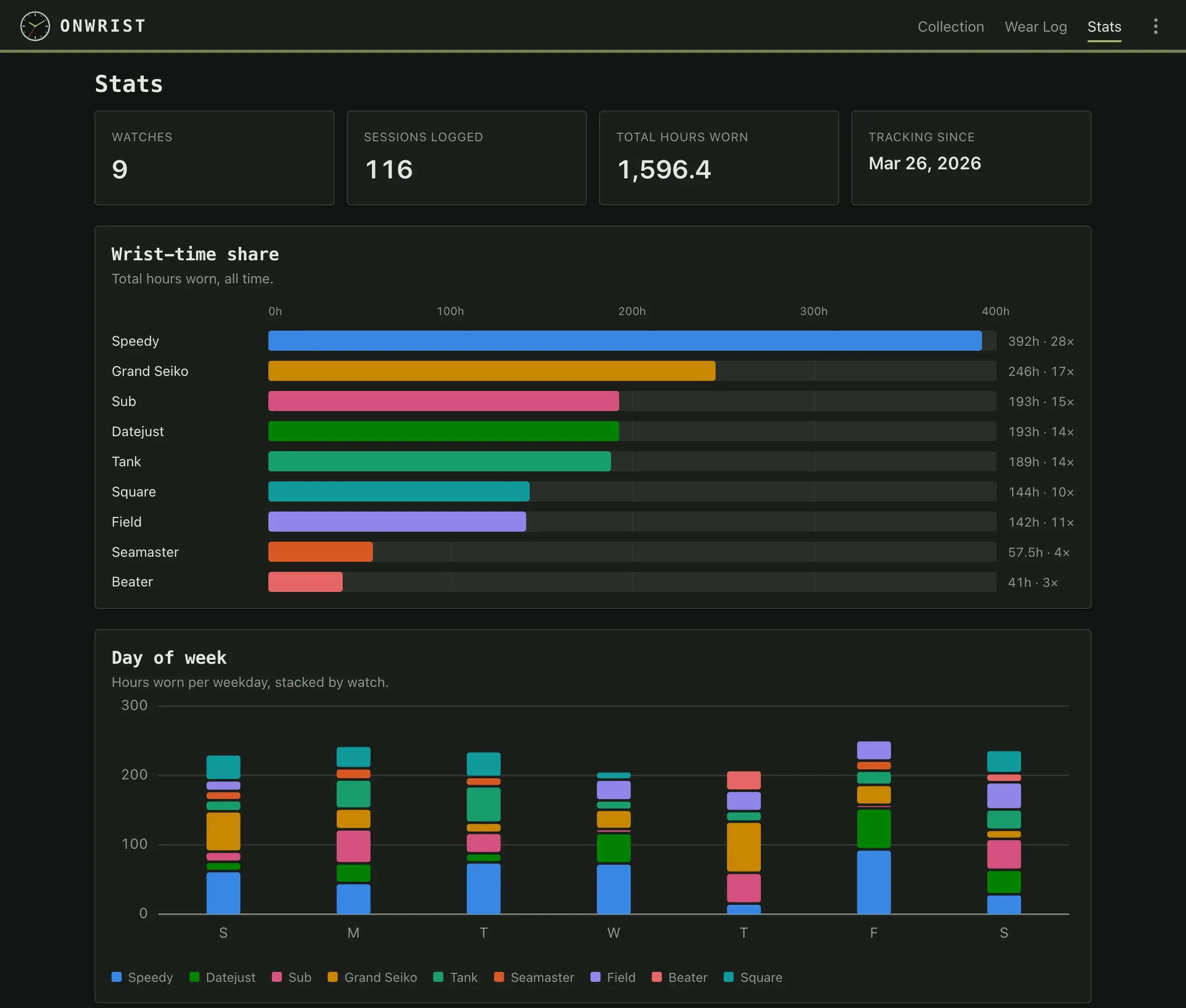
Task: Click the "144h · 10×" Square value
Action: 1041,492
